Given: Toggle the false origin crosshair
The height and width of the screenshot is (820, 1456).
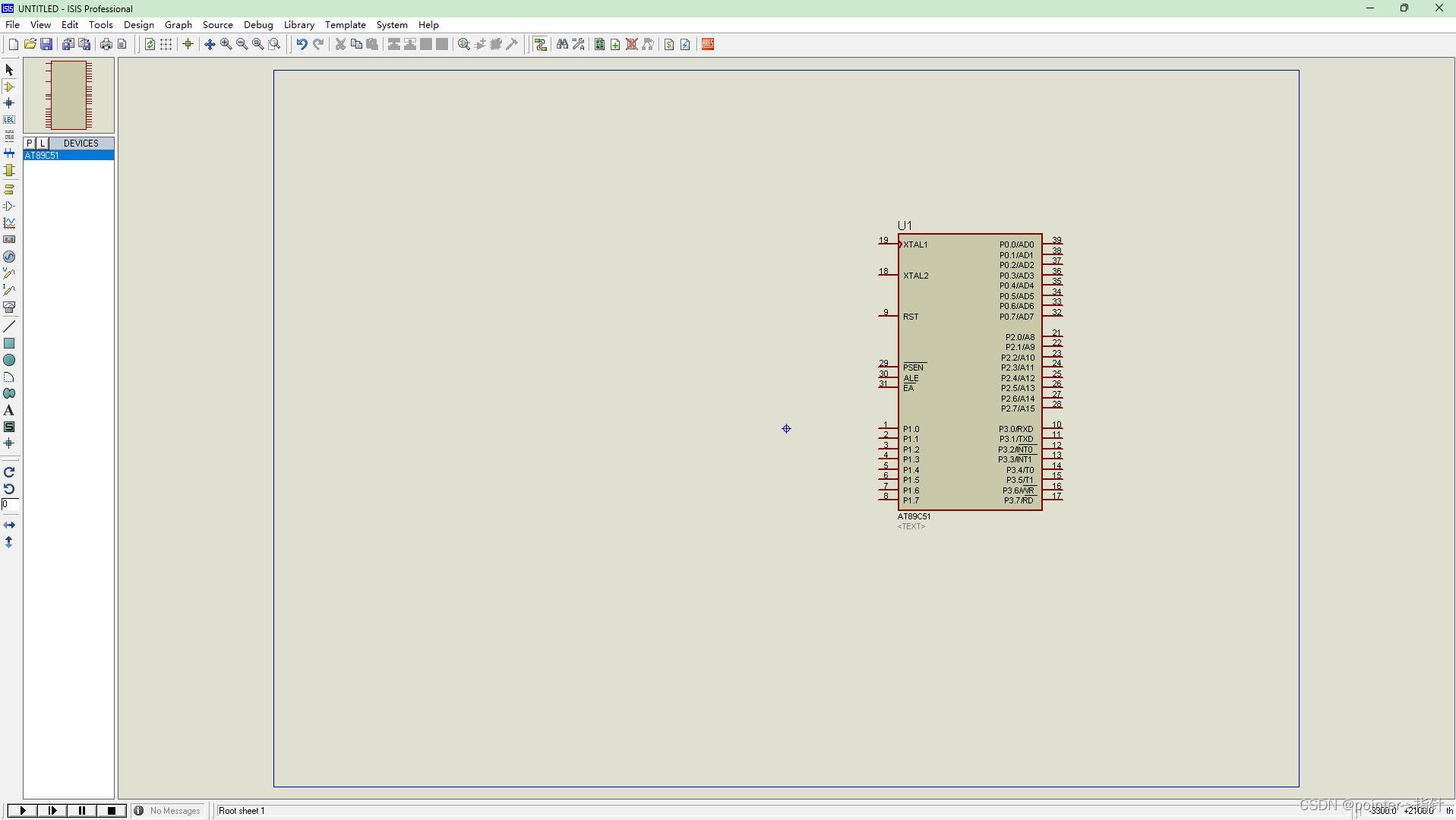Looking at the screenshot, I should pos(188,44).
